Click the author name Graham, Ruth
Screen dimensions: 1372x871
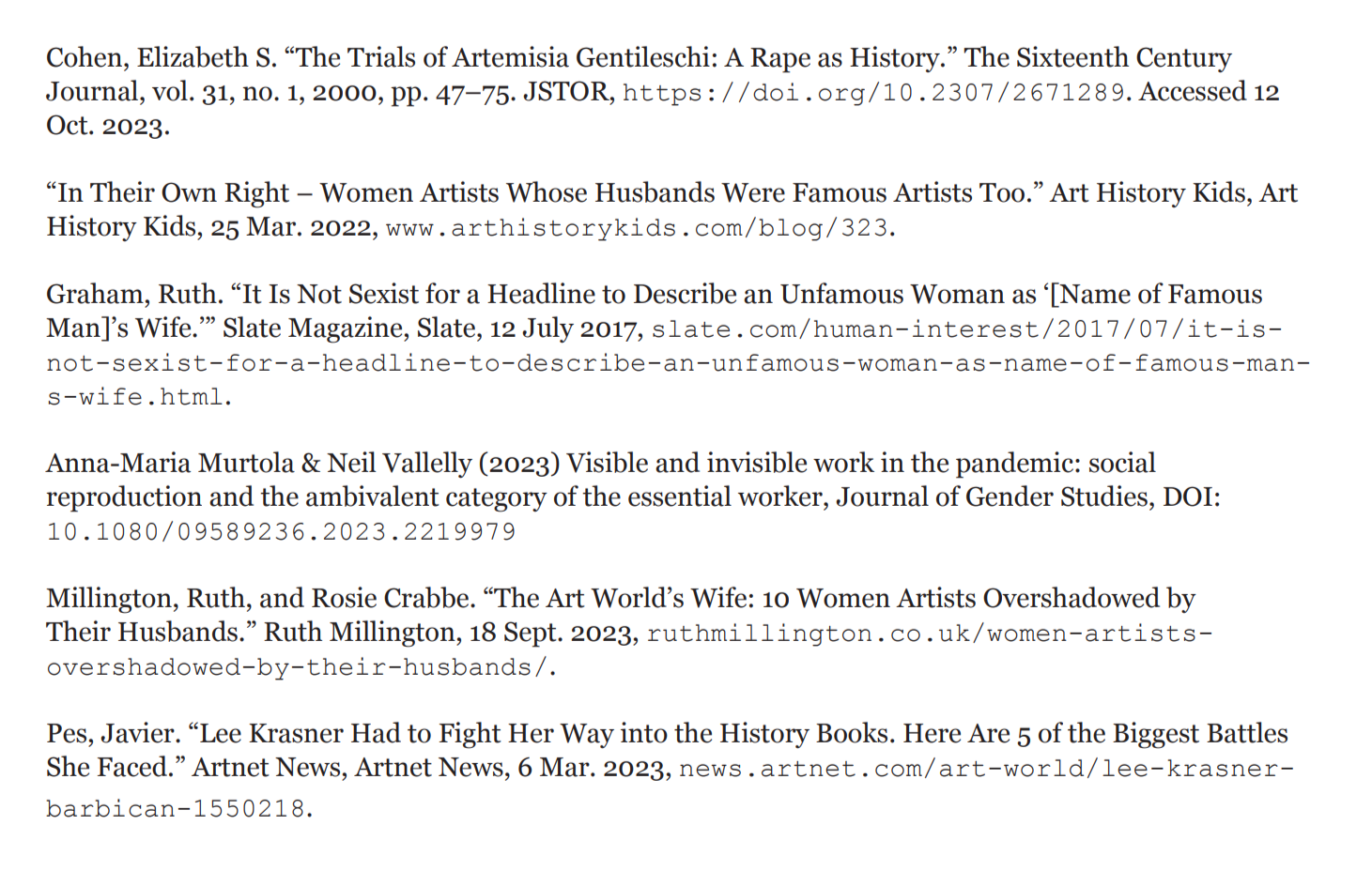[x=134, y=295]
